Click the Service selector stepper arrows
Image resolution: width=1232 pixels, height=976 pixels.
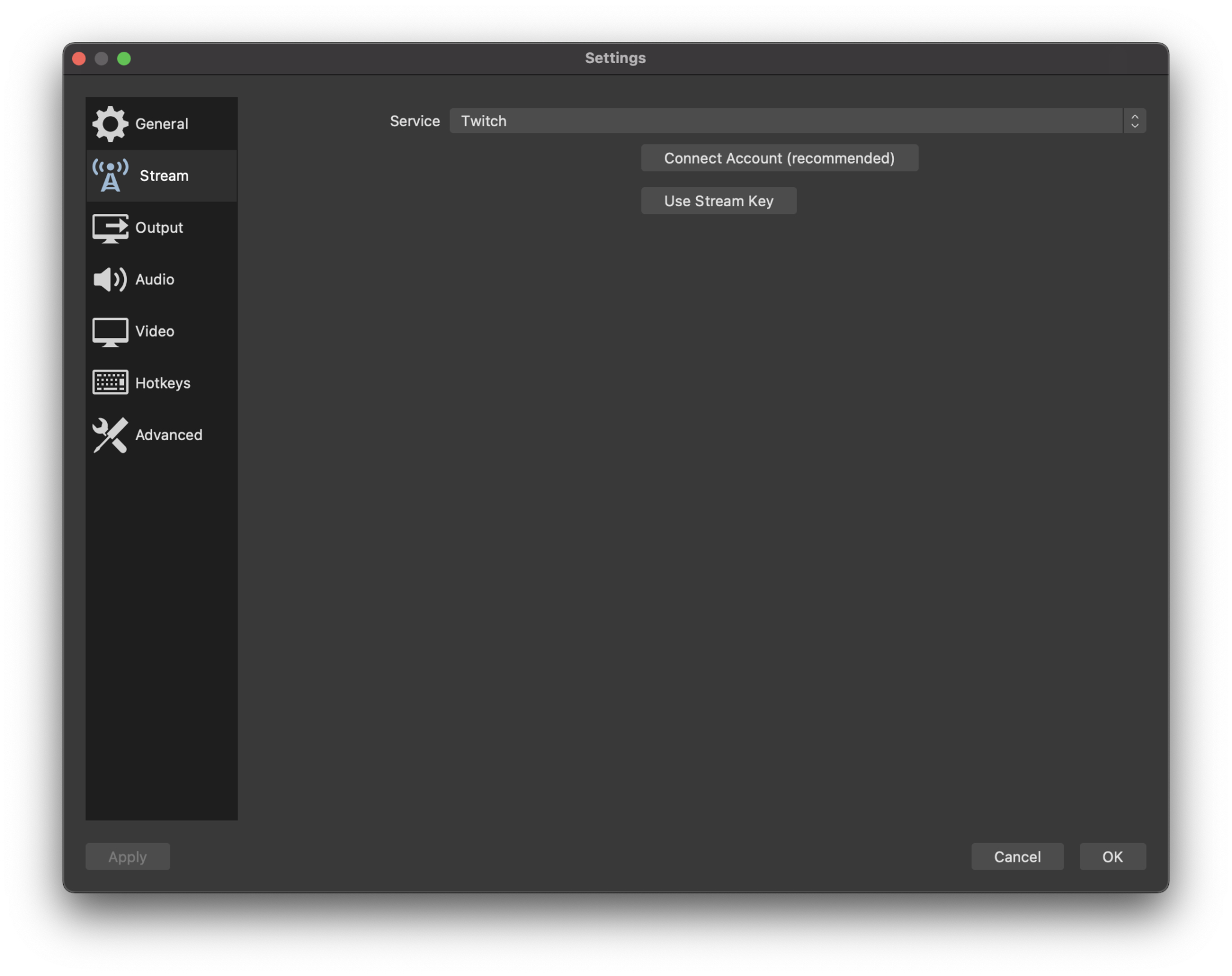click(1135, 121)
